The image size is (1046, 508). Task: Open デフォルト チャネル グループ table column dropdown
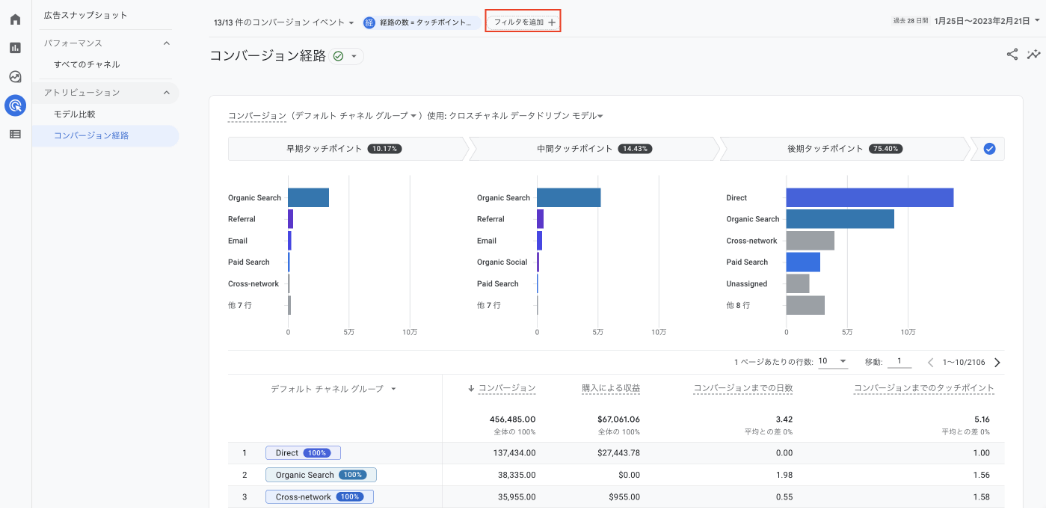coord(334,389)
